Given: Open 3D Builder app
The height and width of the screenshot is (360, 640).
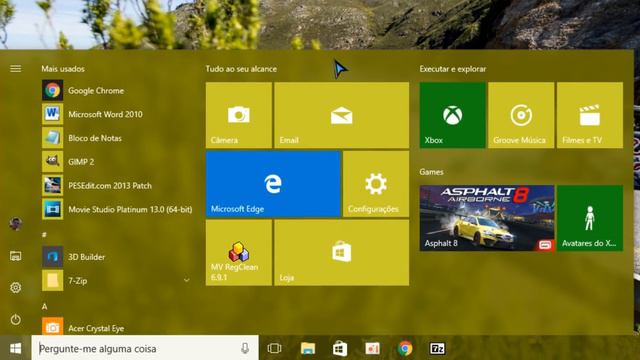Looking at the screenshot, I should [x=117, y=257].
